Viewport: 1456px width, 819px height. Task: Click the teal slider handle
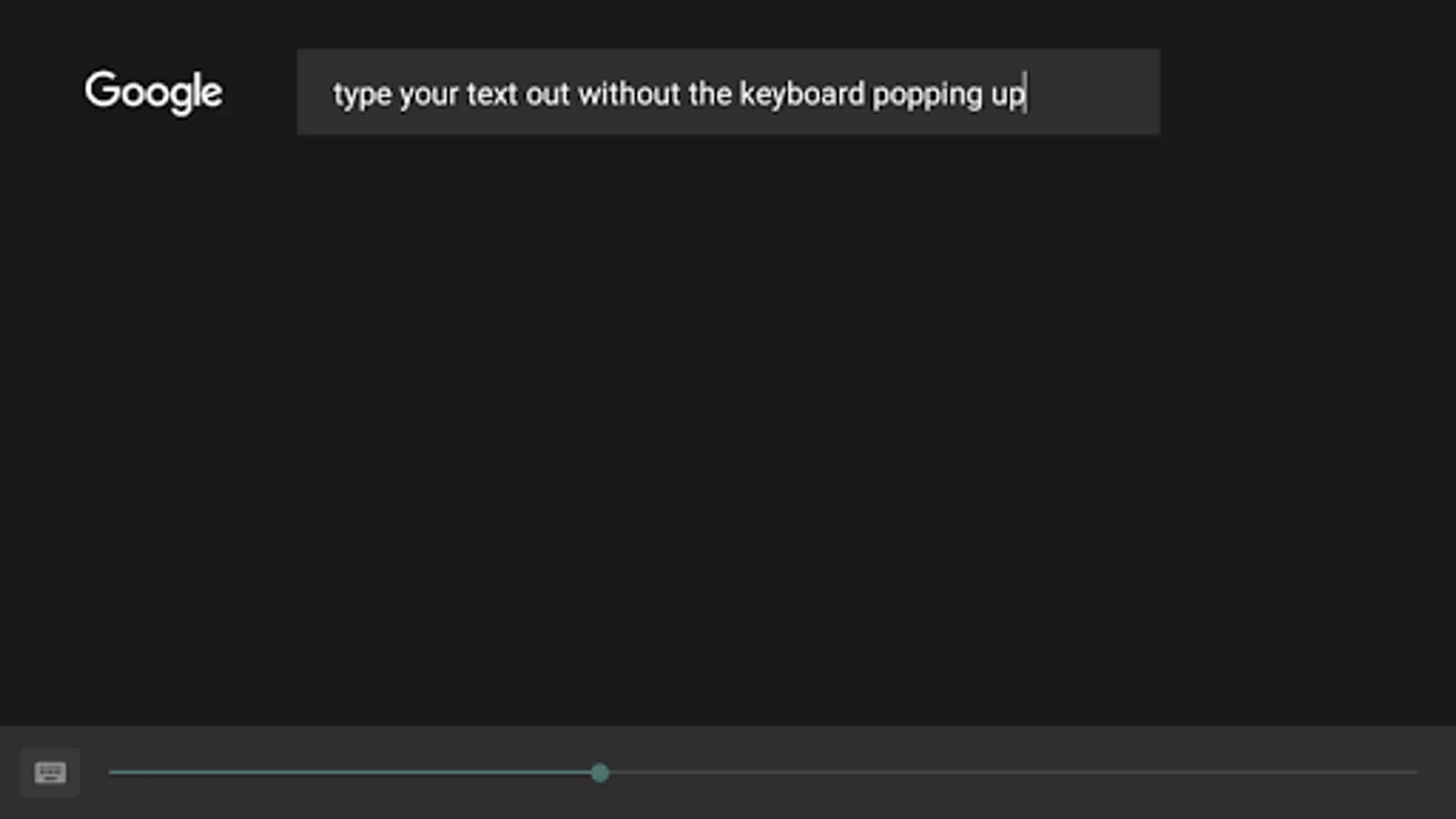tap(599, 773)
